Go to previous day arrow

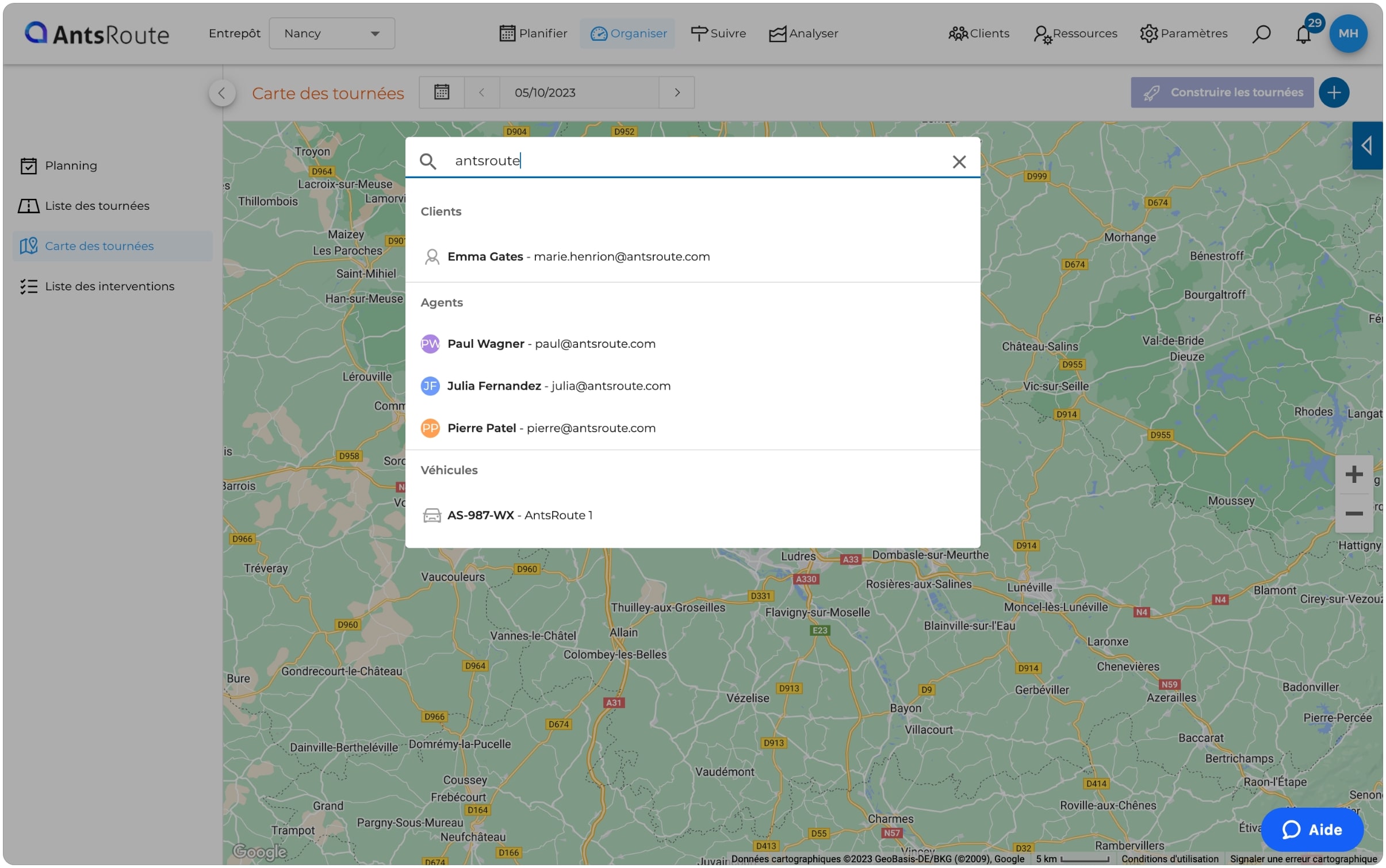(482, 92)
